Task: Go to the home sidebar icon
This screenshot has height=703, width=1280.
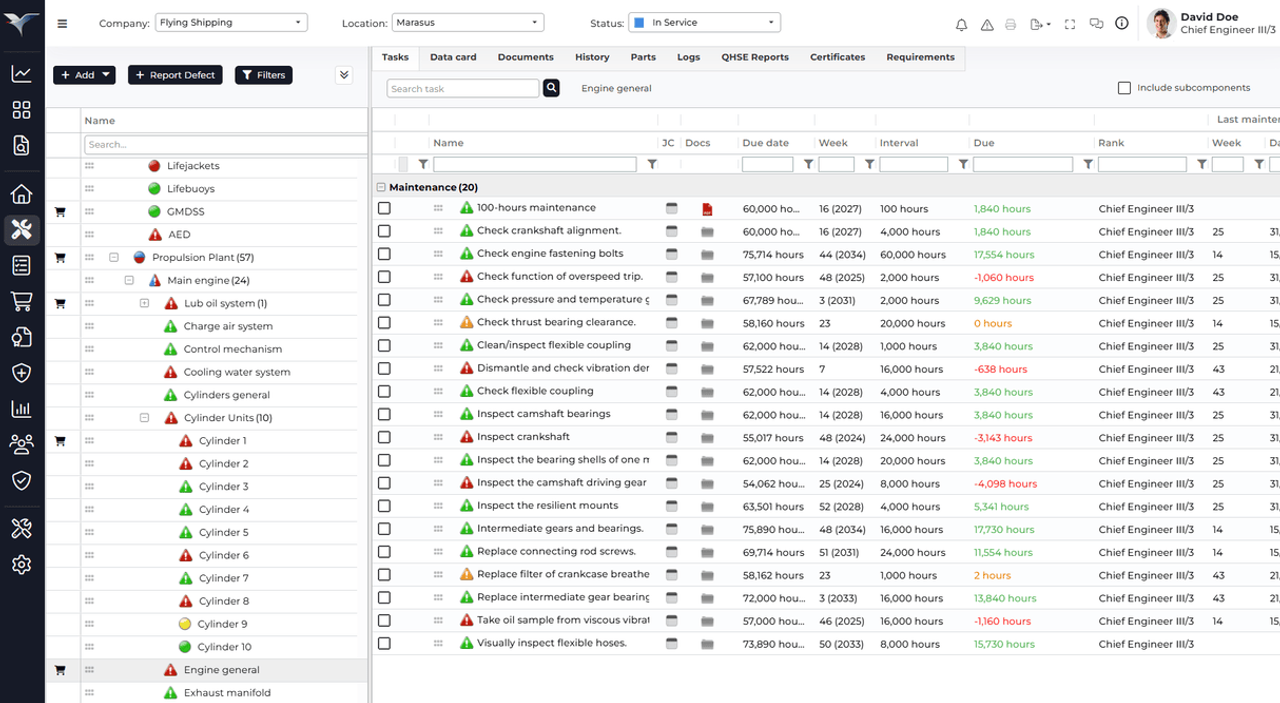Action: 21,194
